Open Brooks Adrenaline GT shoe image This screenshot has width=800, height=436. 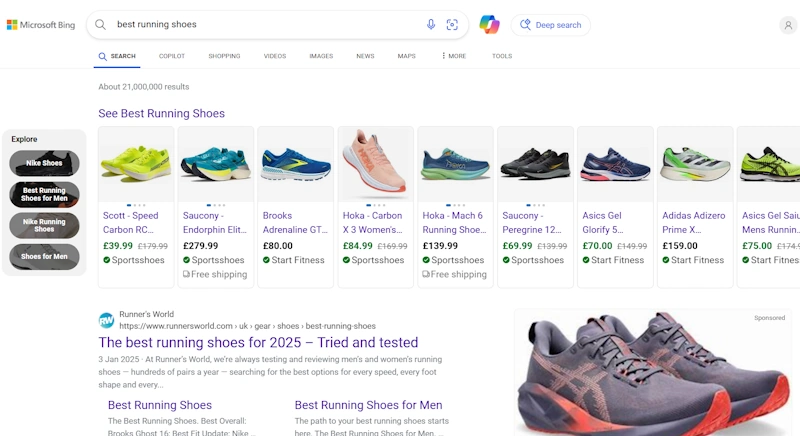pos(295,164)
